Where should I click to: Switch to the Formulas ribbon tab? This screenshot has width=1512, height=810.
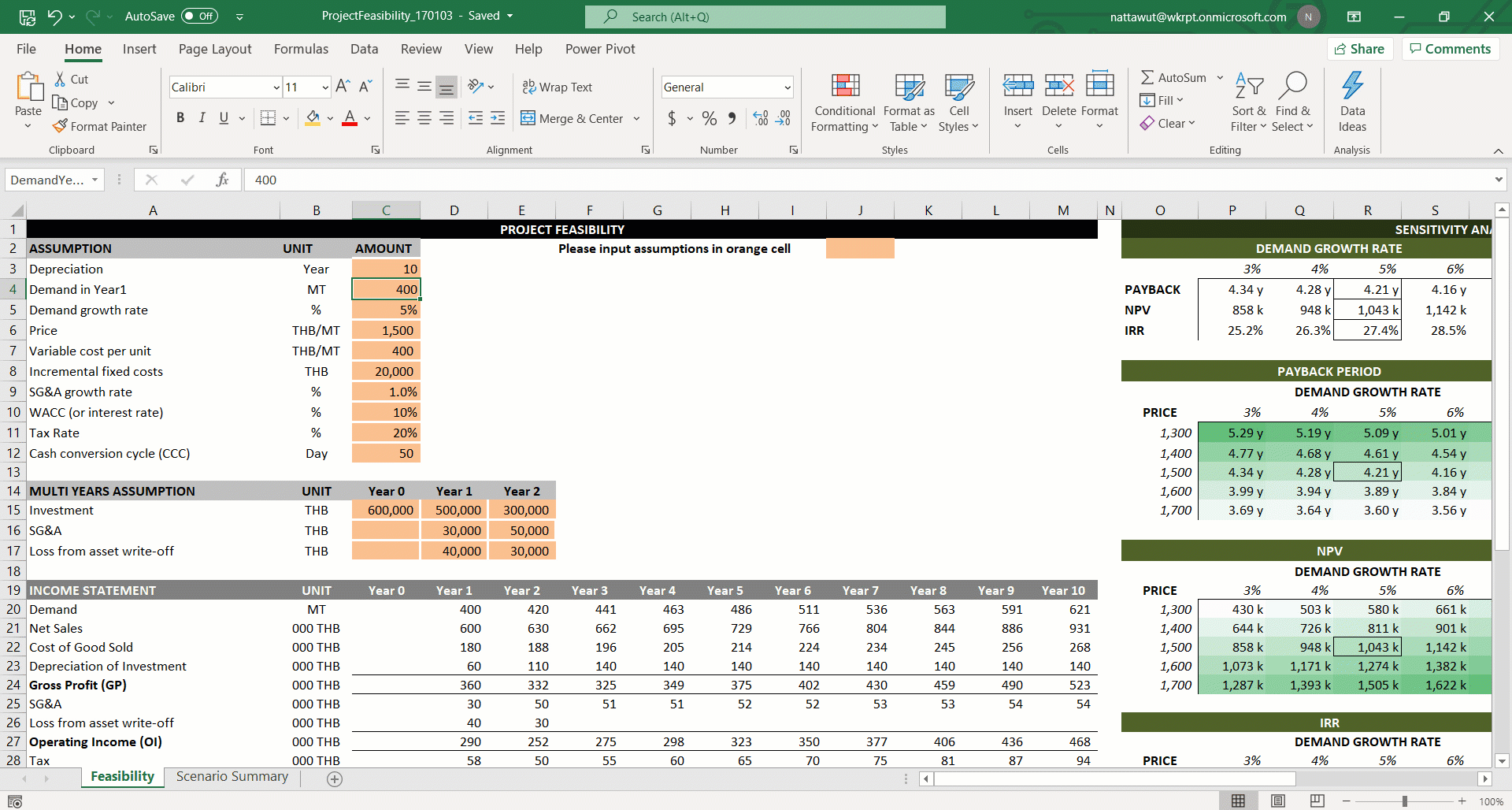click(301, 49)
